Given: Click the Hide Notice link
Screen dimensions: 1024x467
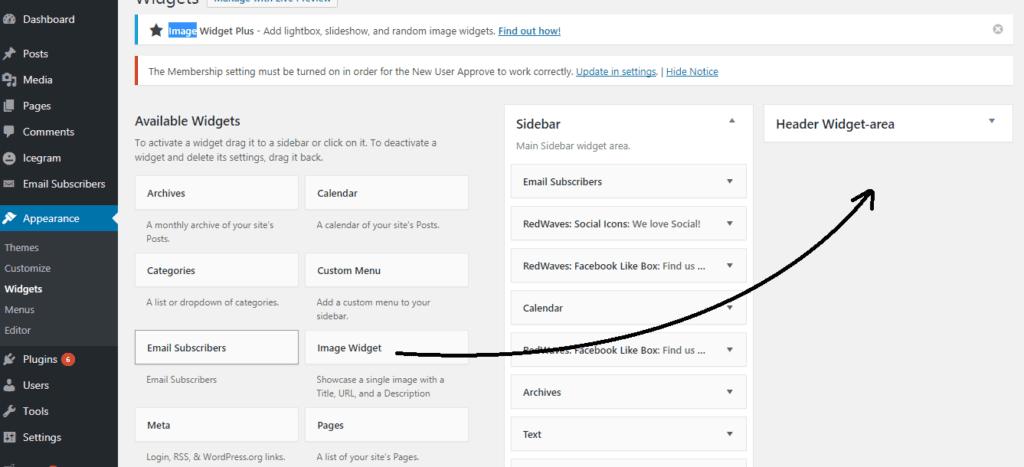Looking at the screenshot, I should [692, 72].
